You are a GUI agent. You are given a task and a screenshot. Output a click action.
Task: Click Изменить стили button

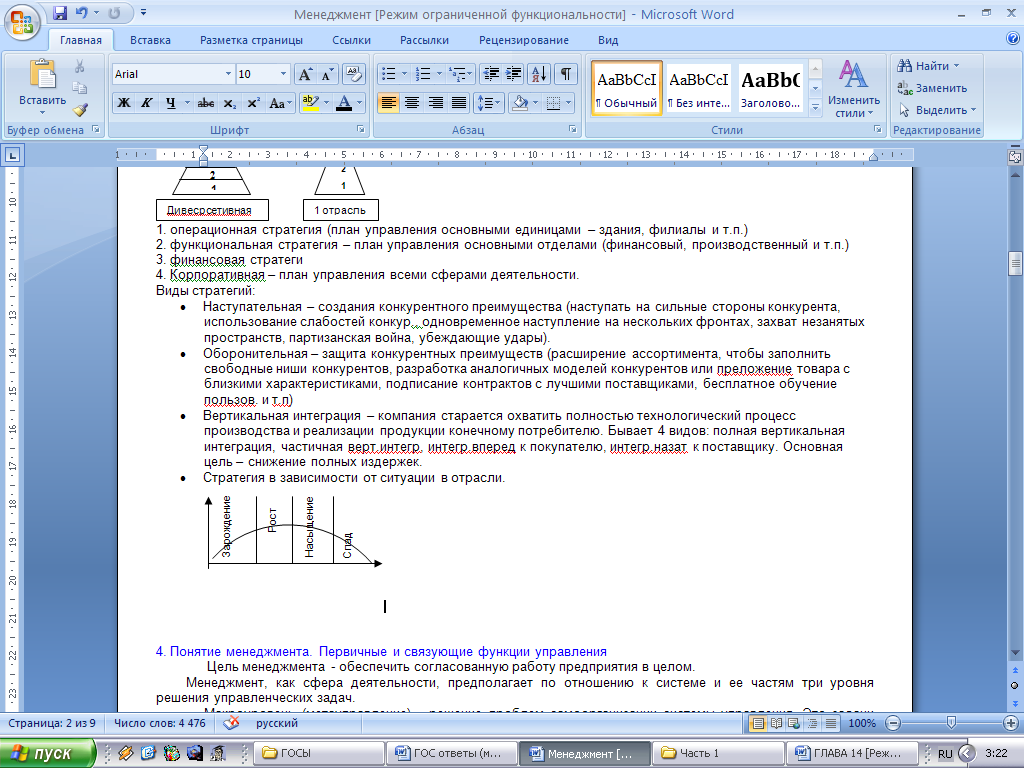tap(854, 88)
